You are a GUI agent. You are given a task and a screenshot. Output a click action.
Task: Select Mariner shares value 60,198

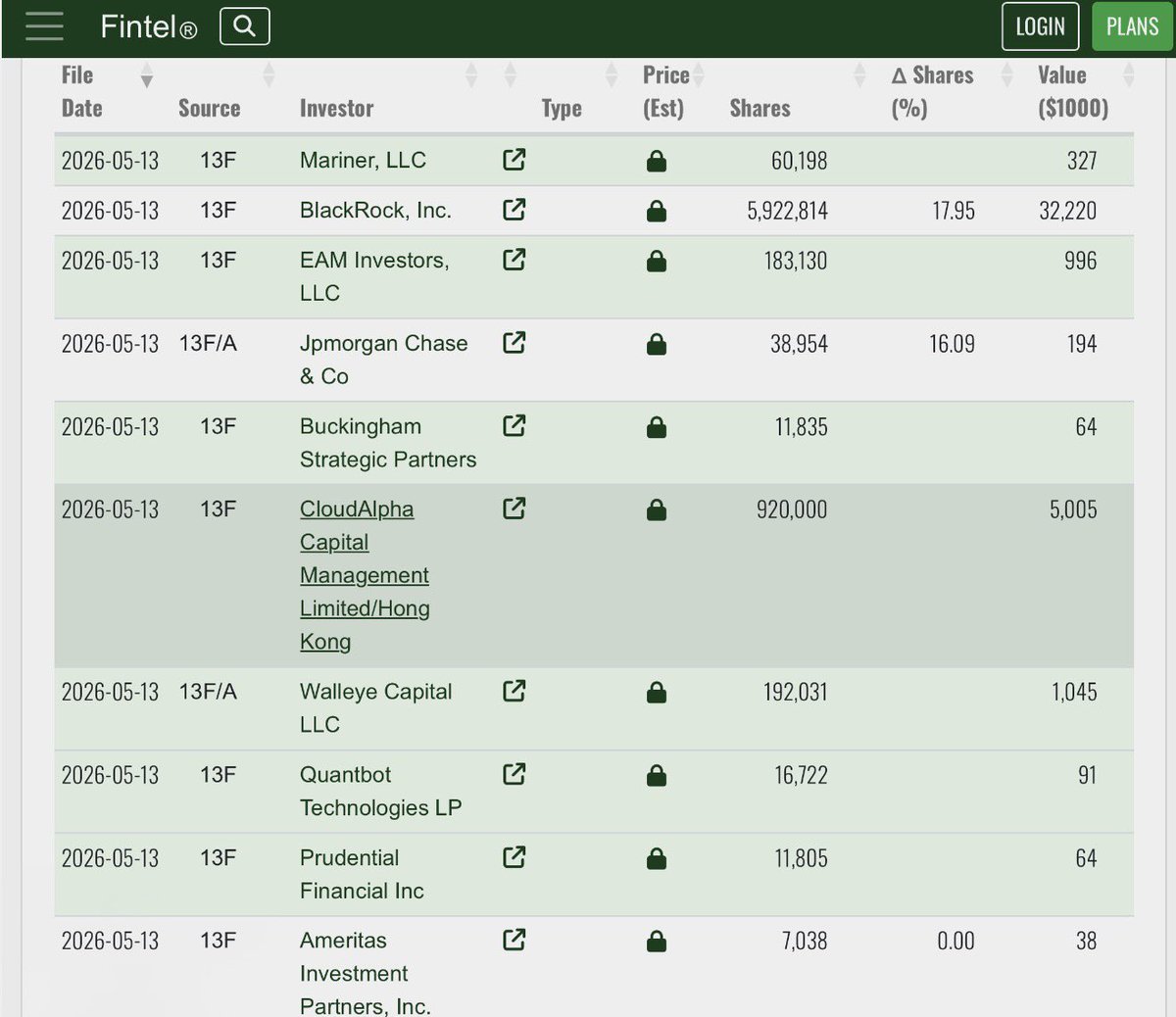coord(799,161)
